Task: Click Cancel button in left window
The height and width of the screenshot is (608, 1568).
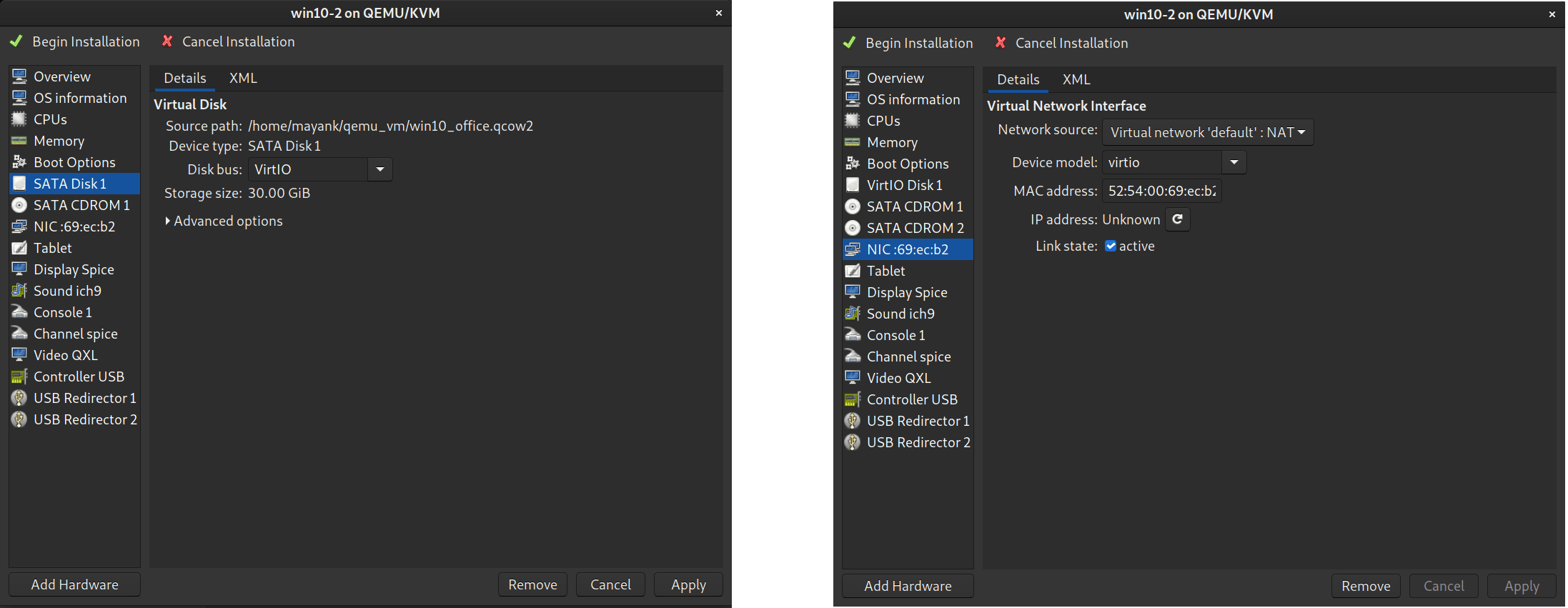Action: [x=610, y=584]
